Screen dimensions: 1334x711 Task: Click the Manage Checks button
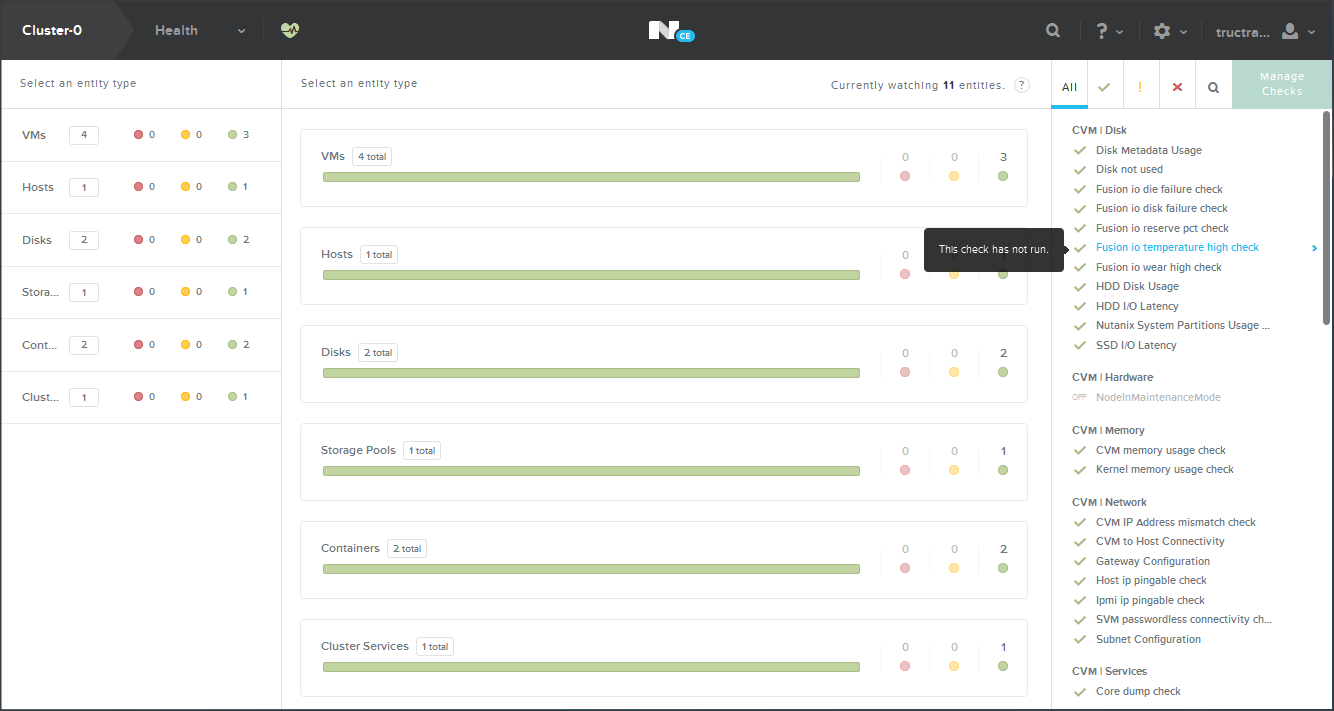1281,84
